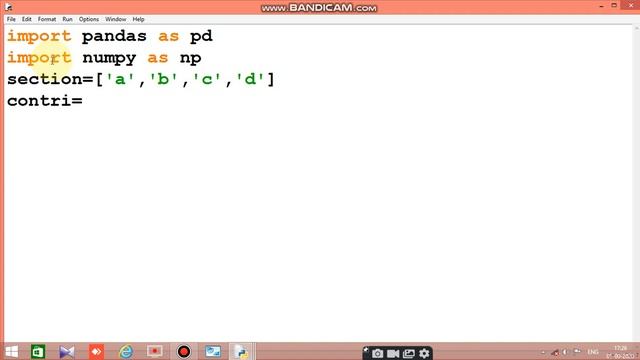Click the volume icon in system tray
This screenshot has height=360, width=640.
pos(565,352)
